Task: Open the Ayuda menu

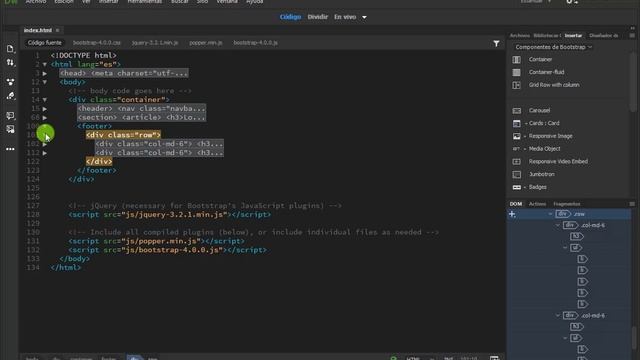Action: click(255, 2)
